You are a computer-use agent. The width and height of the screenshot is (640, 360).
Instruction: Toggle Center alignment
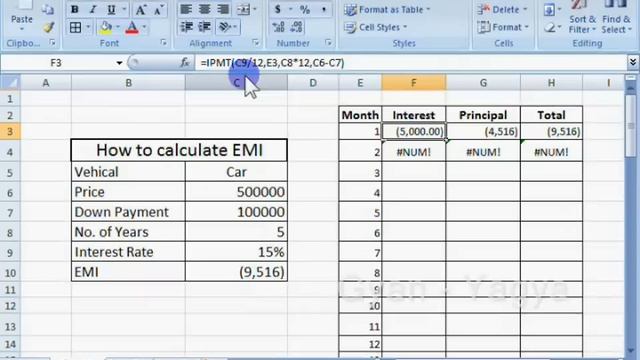[x=204, y=9]
